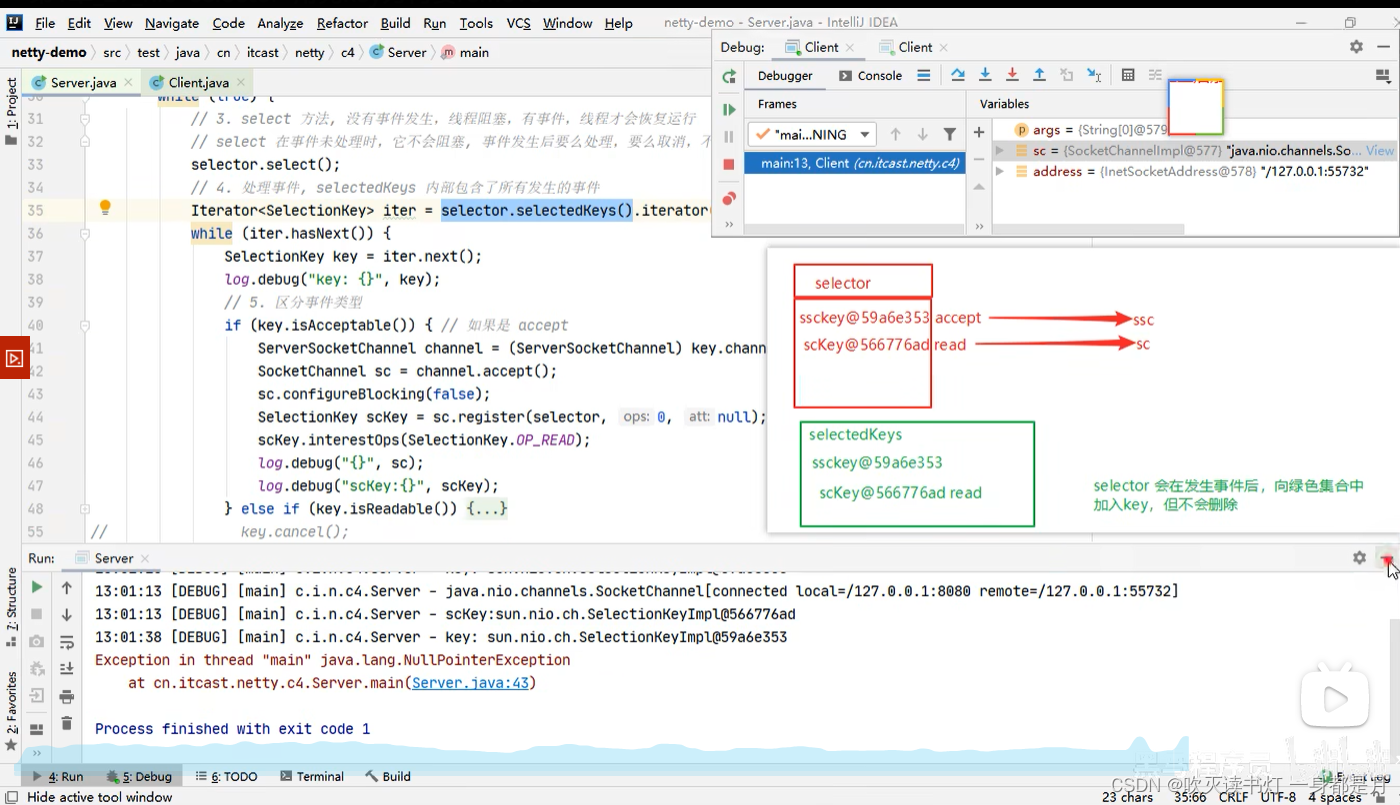Click the netty-demo breadcrumb
Screen dimensions: 1400x805
tap(48, 52)
